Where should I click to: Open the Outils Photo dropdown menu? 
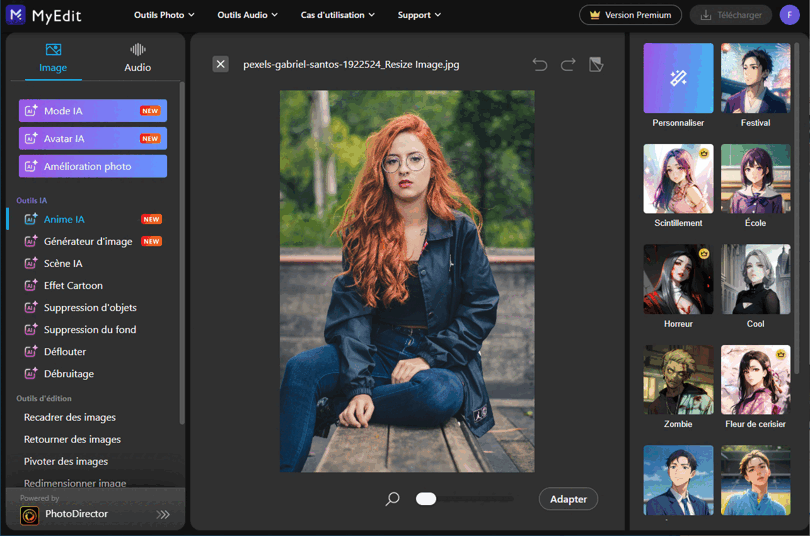coord(164,15)
